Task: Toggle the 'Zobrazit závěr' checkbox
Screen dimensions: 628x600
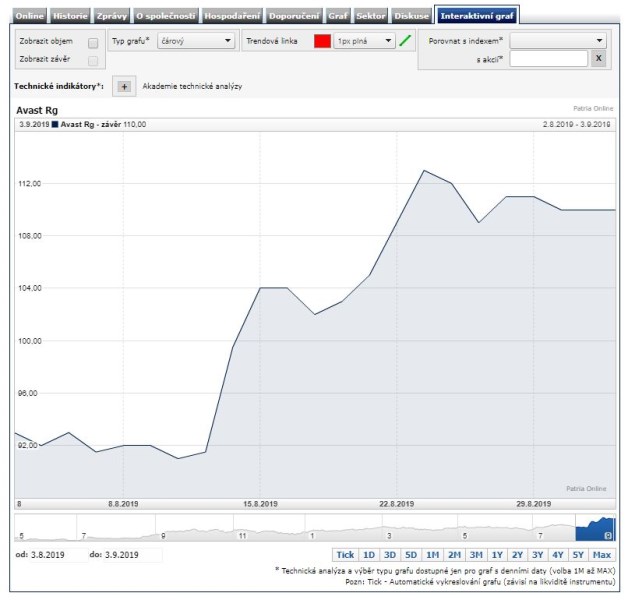Action: [x=93, y=60]
